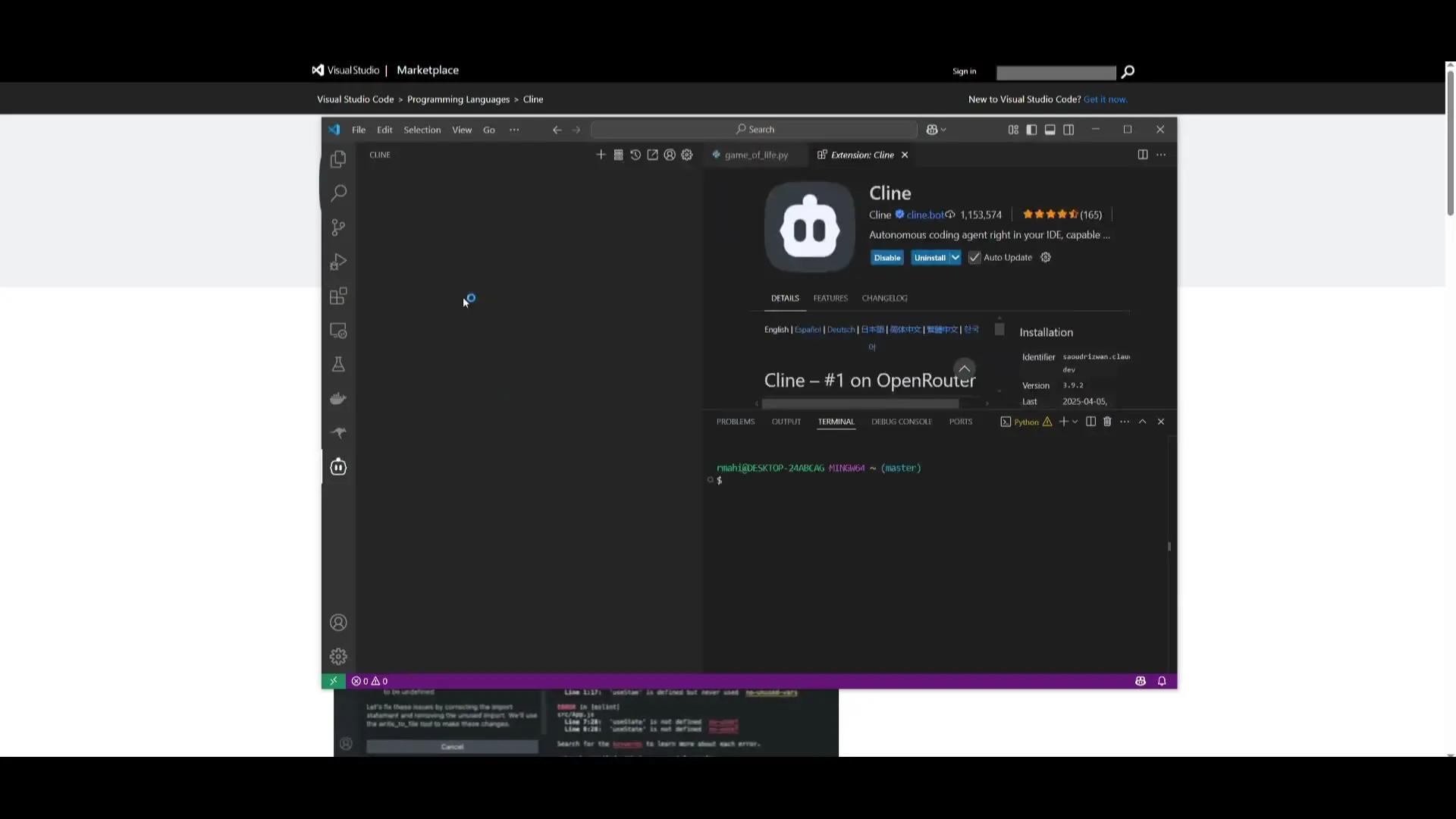The image size is (1456, 819).
Task: Open the Accounts menu in the activity bar
Action: pyautogui.click(x=338, y=623)
